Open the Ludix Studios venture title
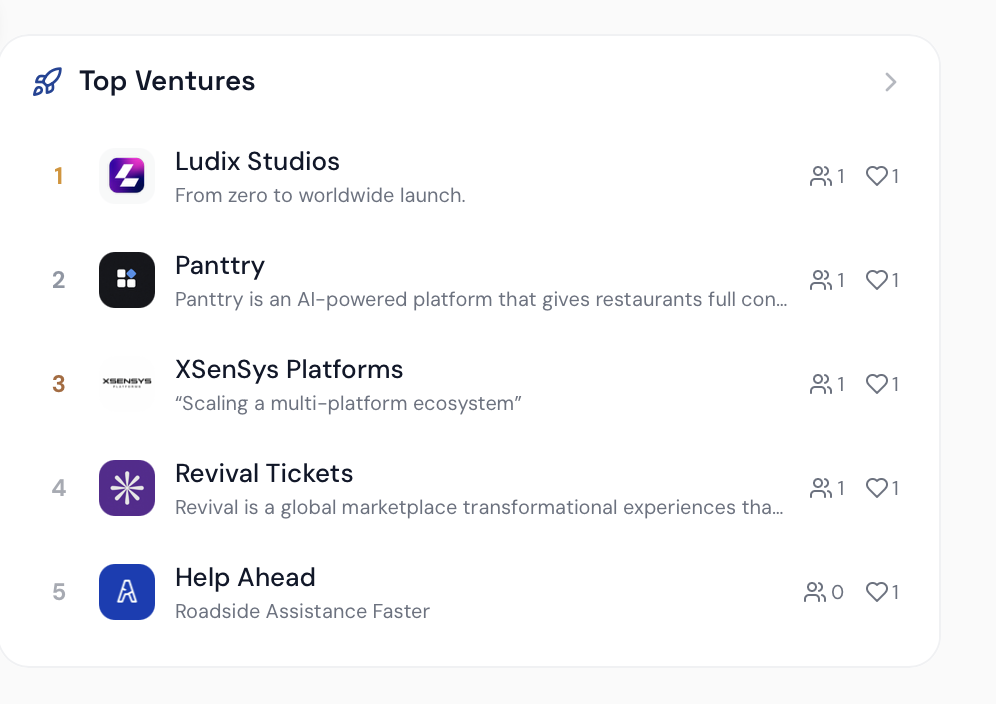996x704 pixels. (x=257, y=162)
